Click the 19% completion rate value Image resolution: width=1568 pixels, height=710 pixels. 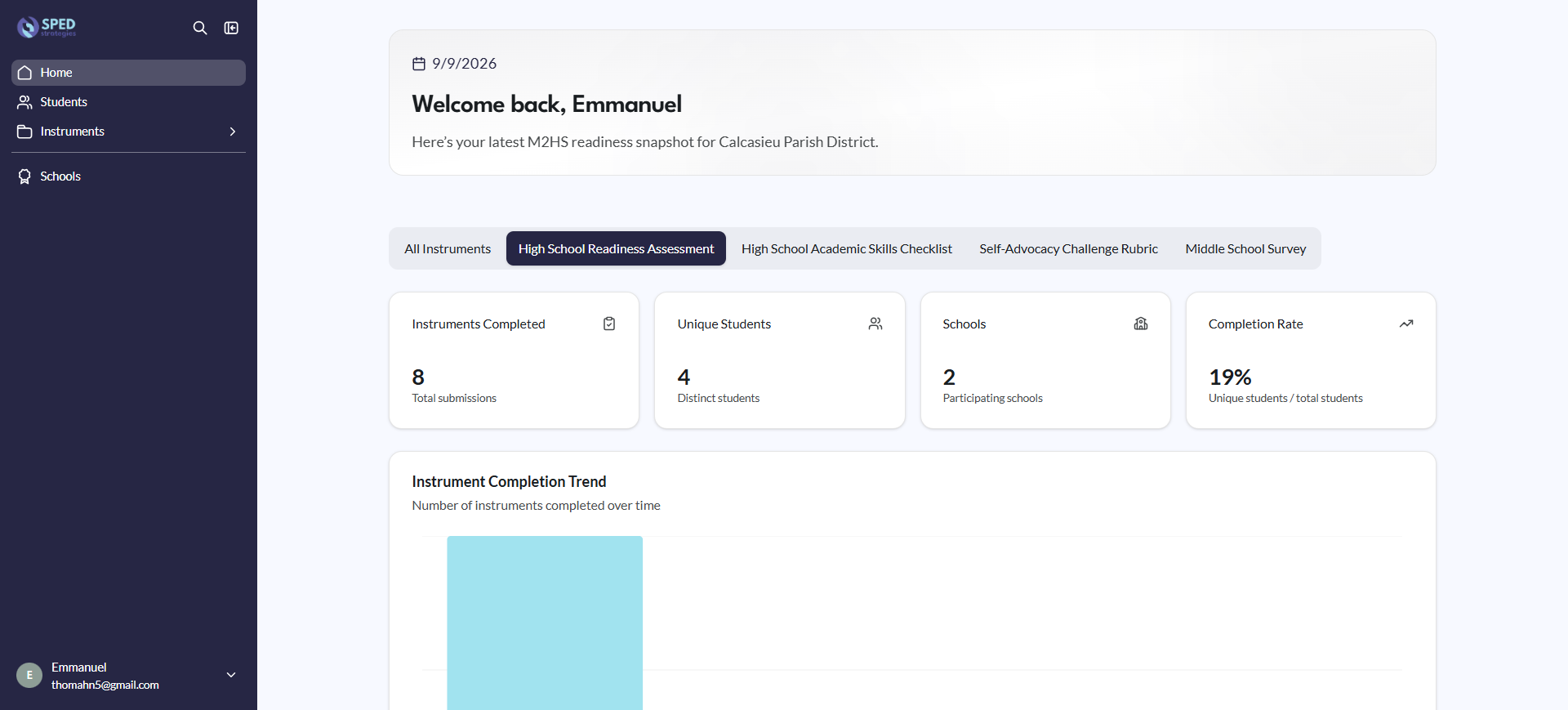point(1230,377)
